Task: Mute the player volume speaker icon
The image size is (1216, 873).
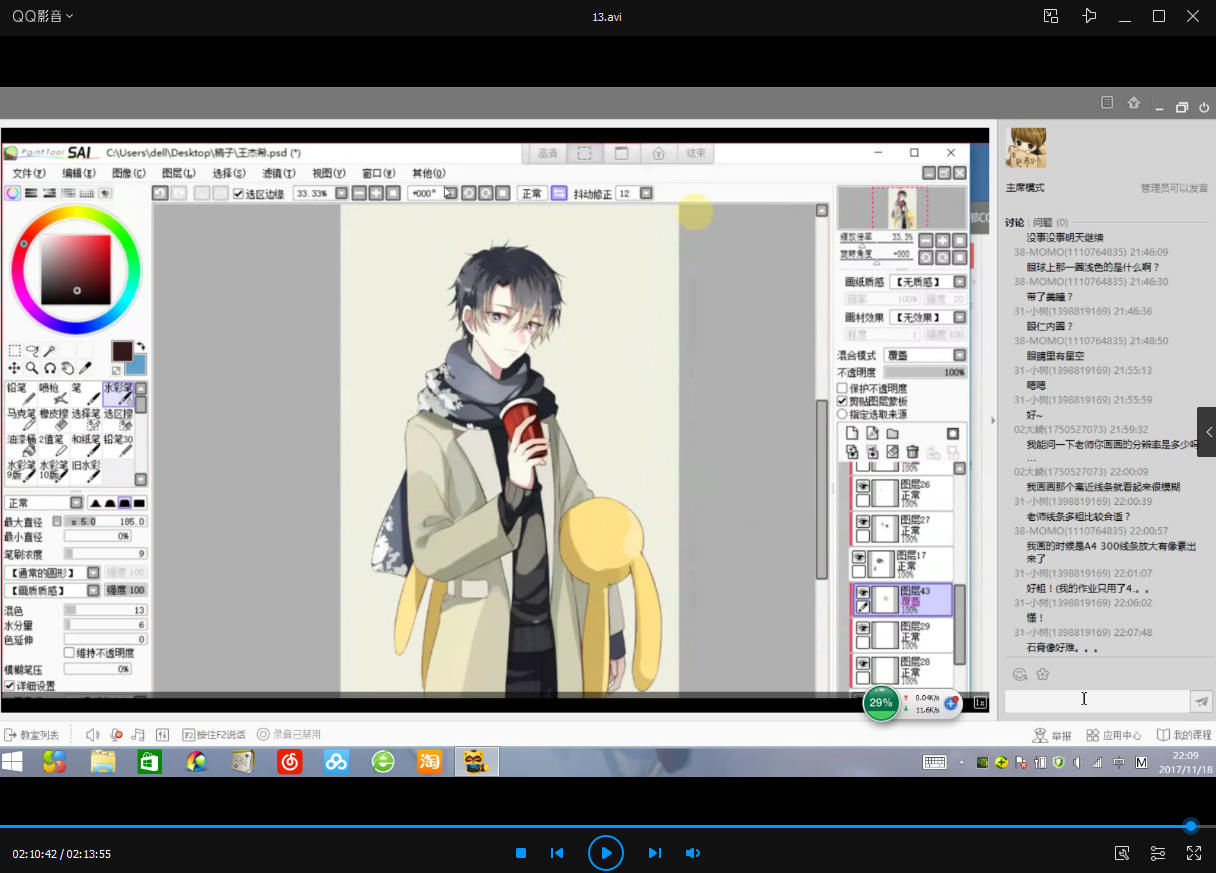Action: 692,853
